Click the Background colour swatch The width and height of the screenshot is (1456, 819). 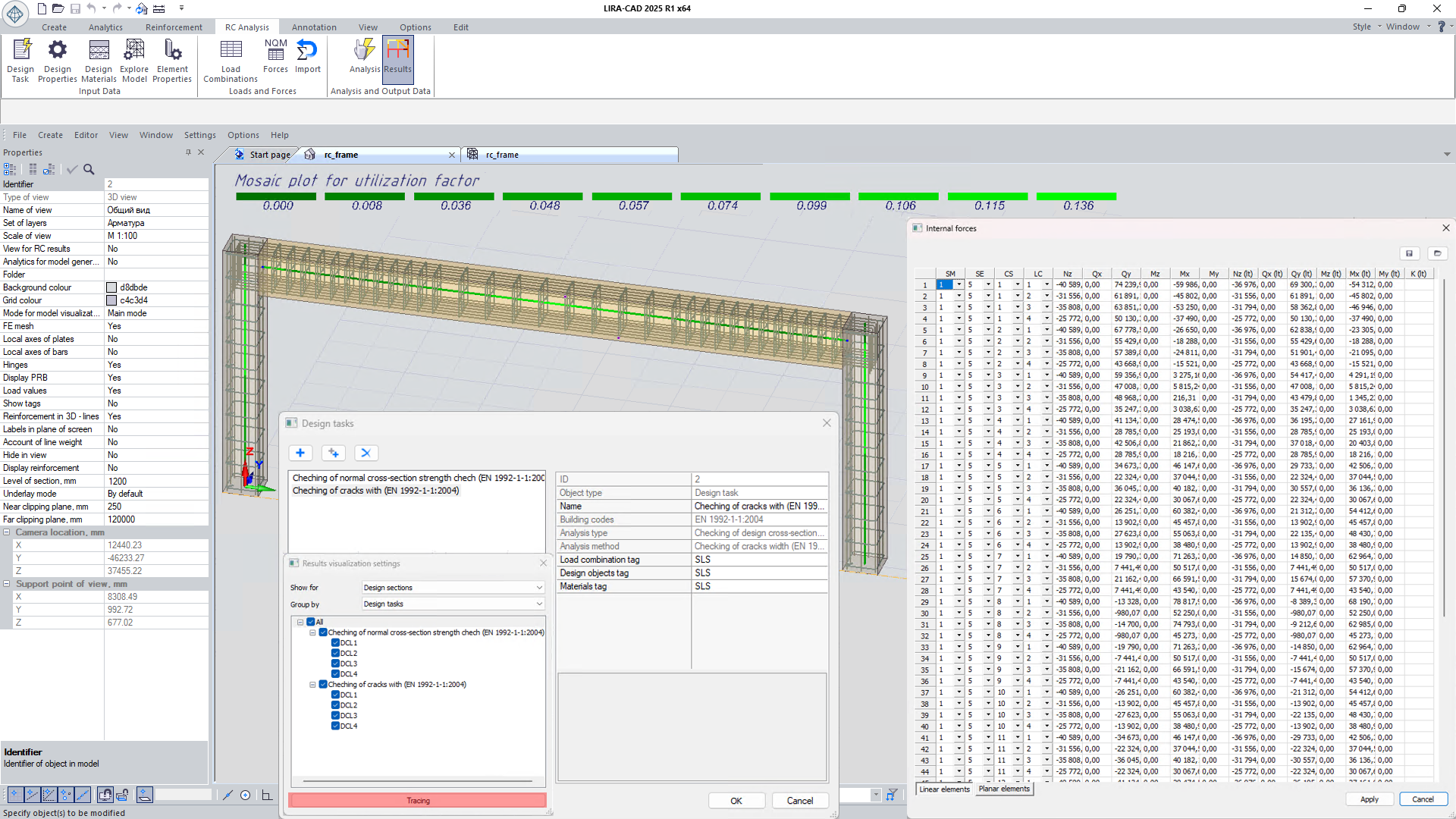(x=111, y=287)
